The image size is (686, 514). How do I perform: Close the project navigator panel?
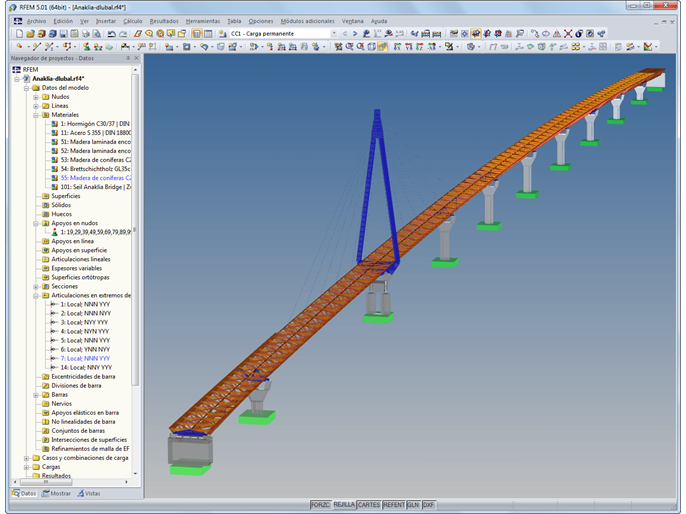coord(136,58)
